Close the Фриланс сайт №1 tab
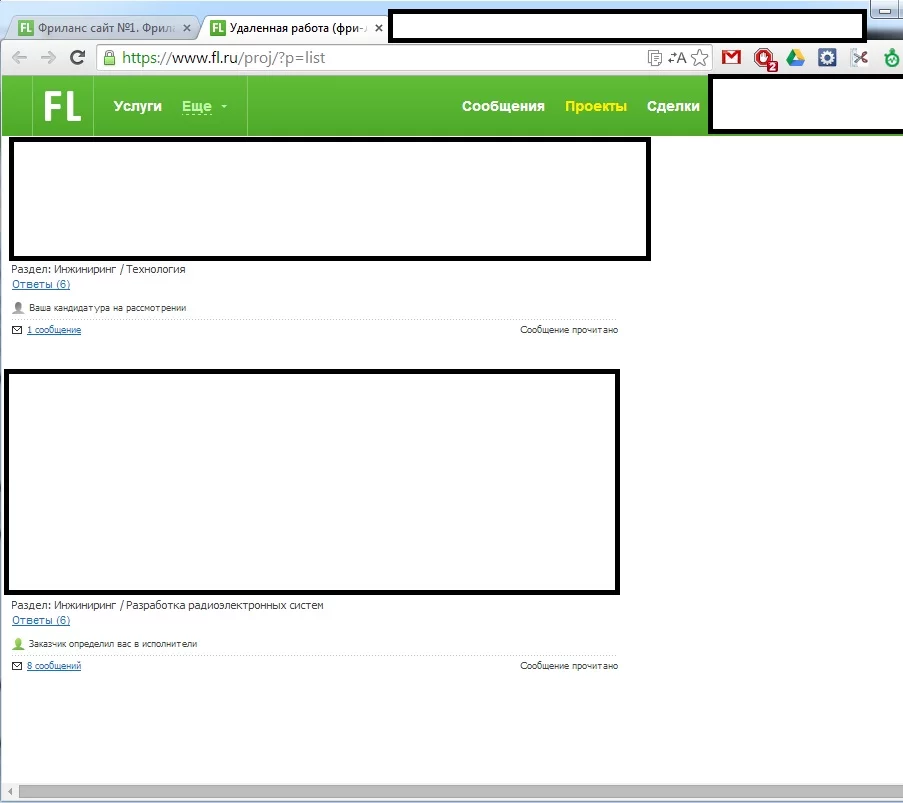The image size is (903, 803). coord(187,28)
